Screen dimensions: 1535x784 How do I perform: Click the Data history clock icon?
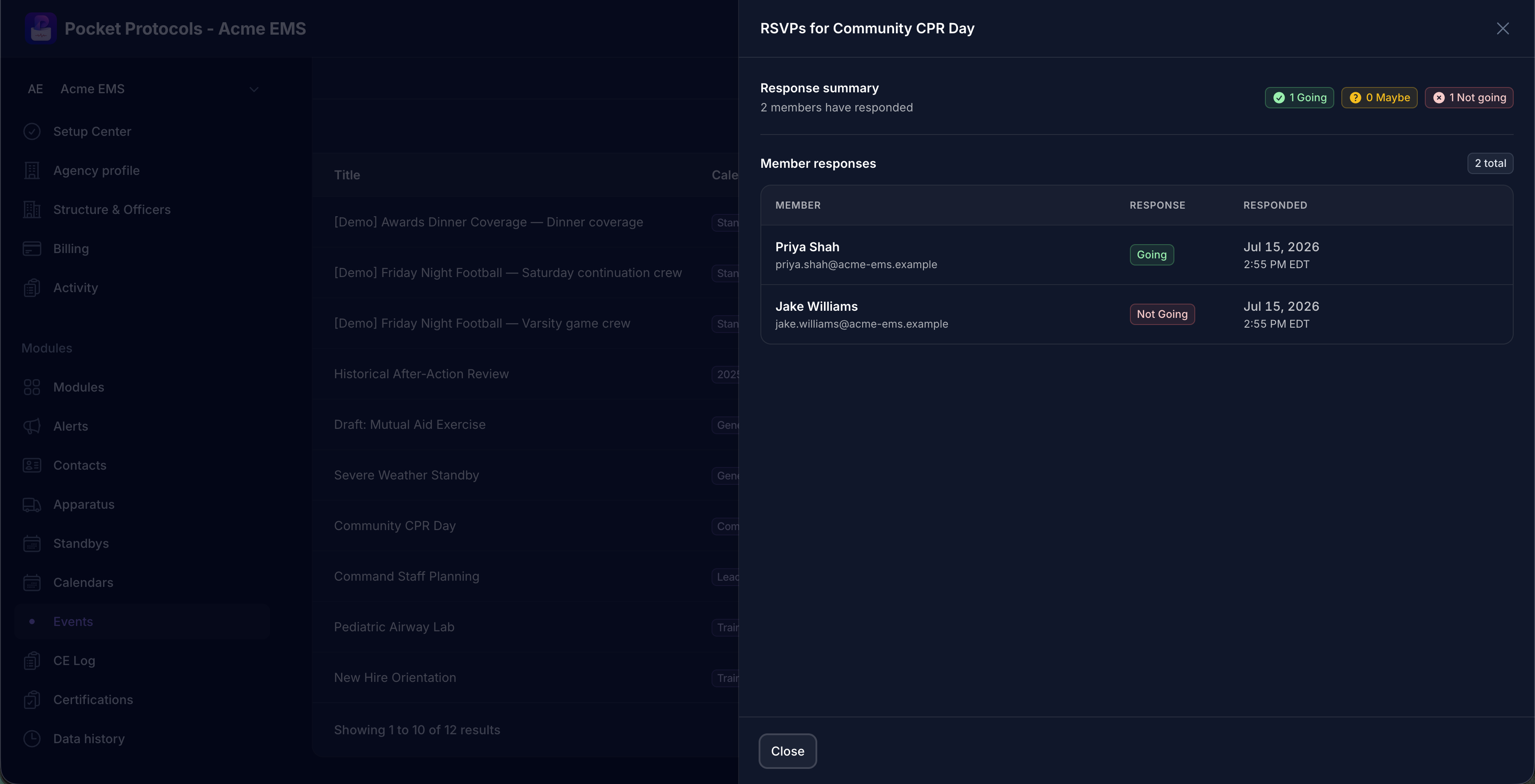tap(32, 739)
